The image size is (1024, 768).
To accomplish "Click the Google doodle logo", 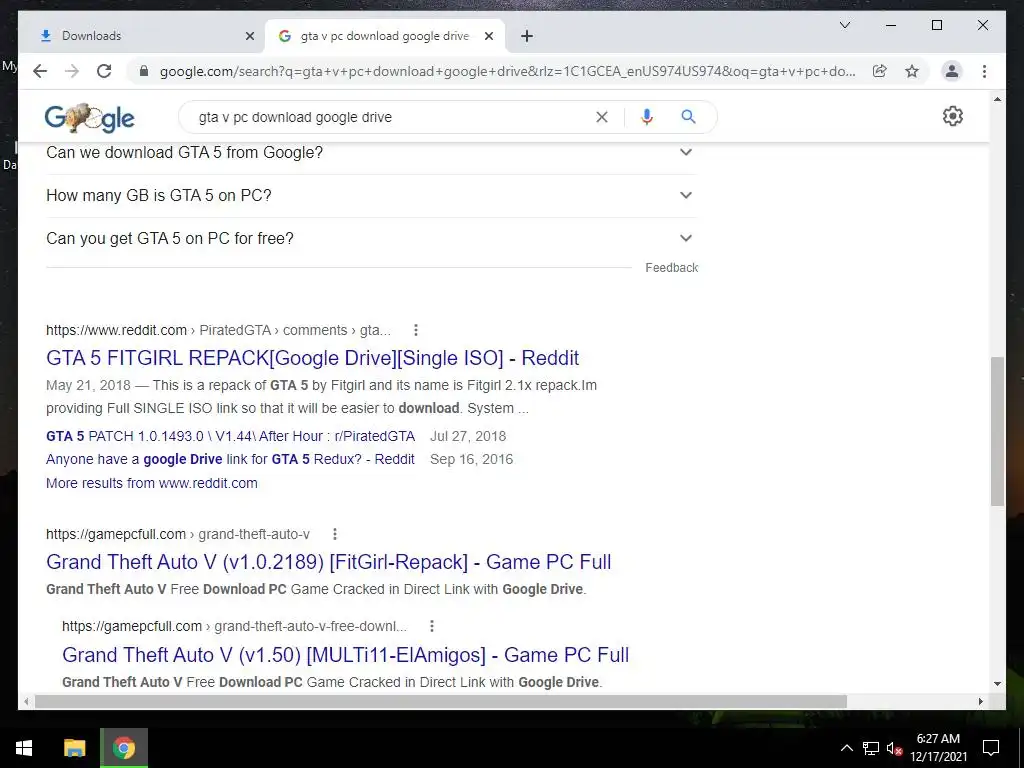I will point(89,118).
